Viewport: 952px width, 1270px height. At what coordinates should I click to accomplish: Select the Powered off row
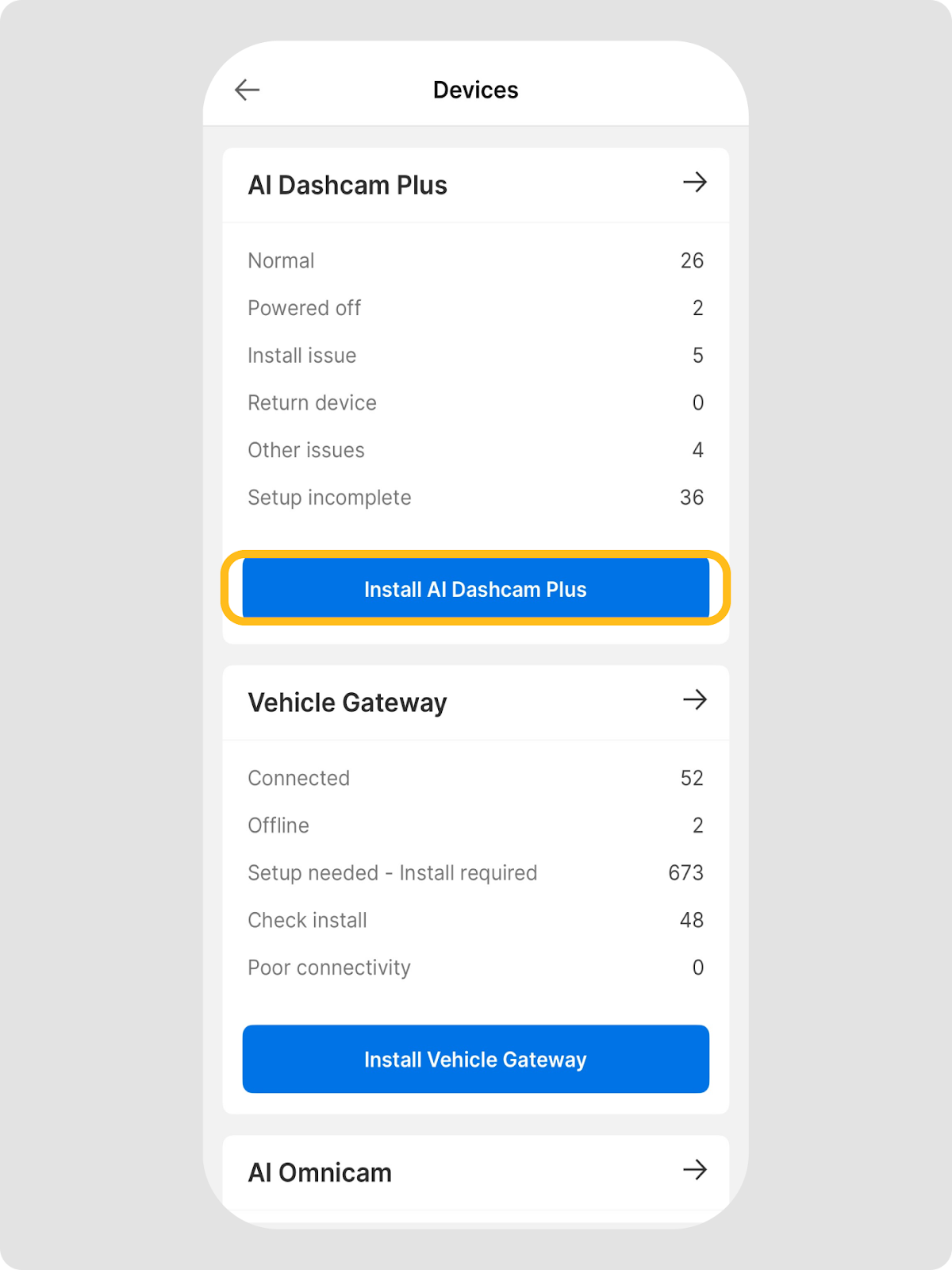475,308
